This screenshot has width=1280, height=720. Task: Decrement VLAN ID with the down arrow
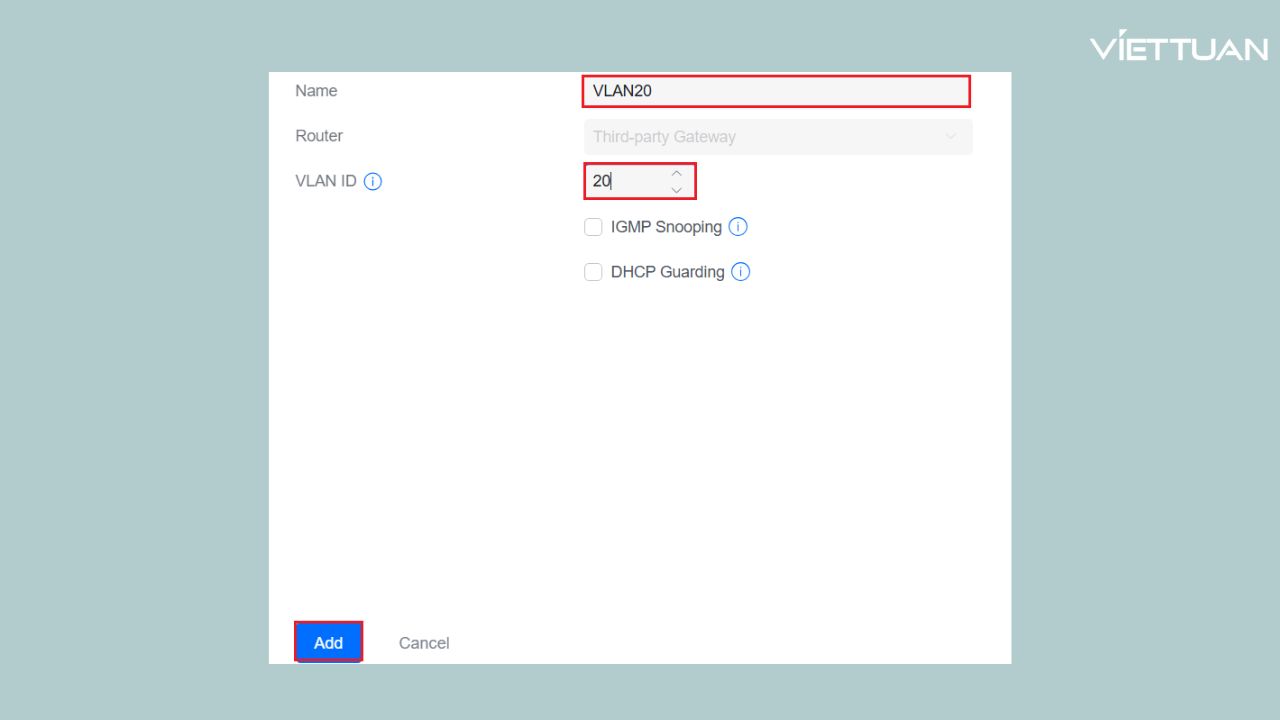(676, 188)
